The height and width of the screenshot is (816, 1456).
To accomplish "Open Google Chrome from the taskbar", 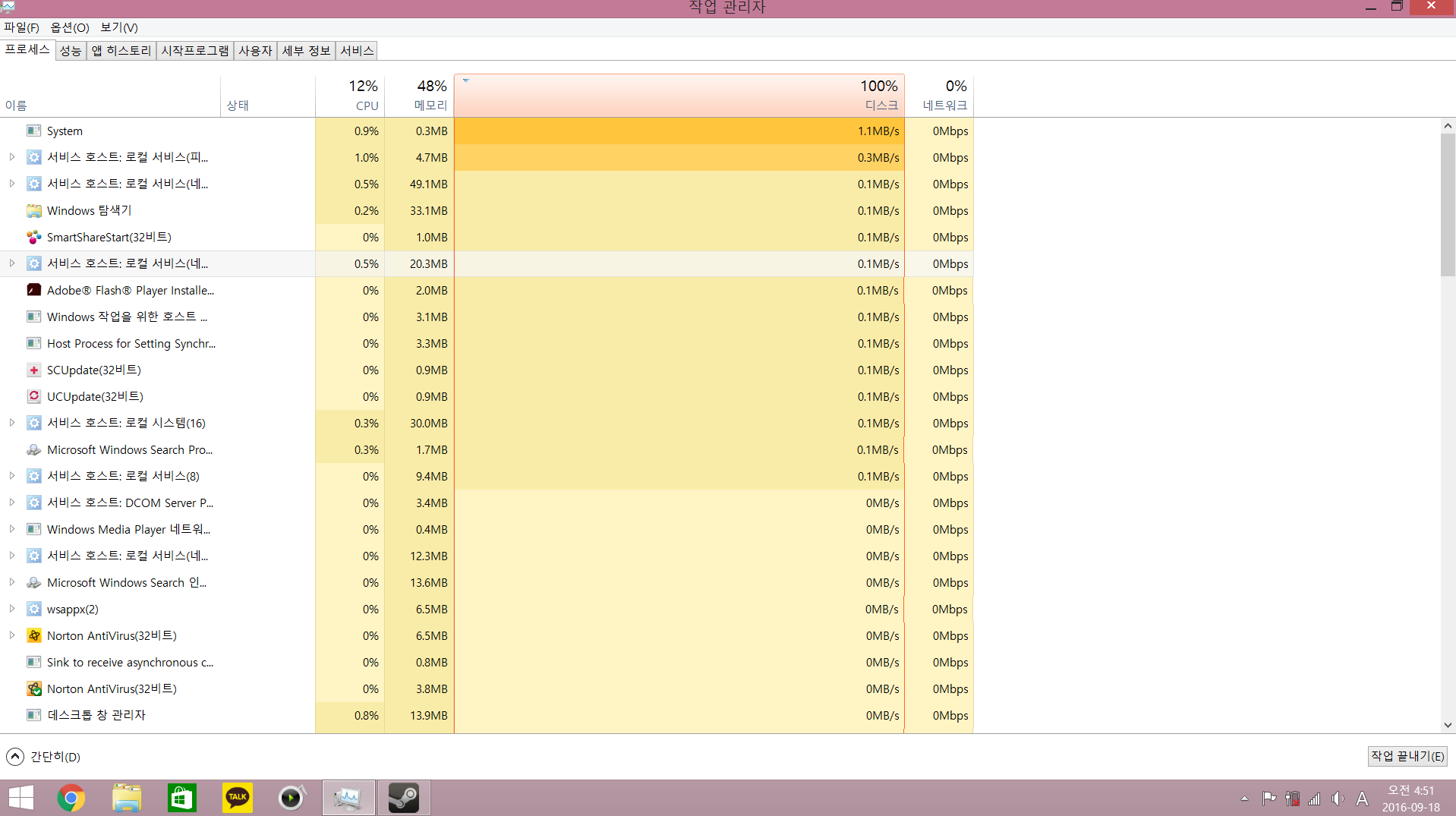I will click(71, 798).
